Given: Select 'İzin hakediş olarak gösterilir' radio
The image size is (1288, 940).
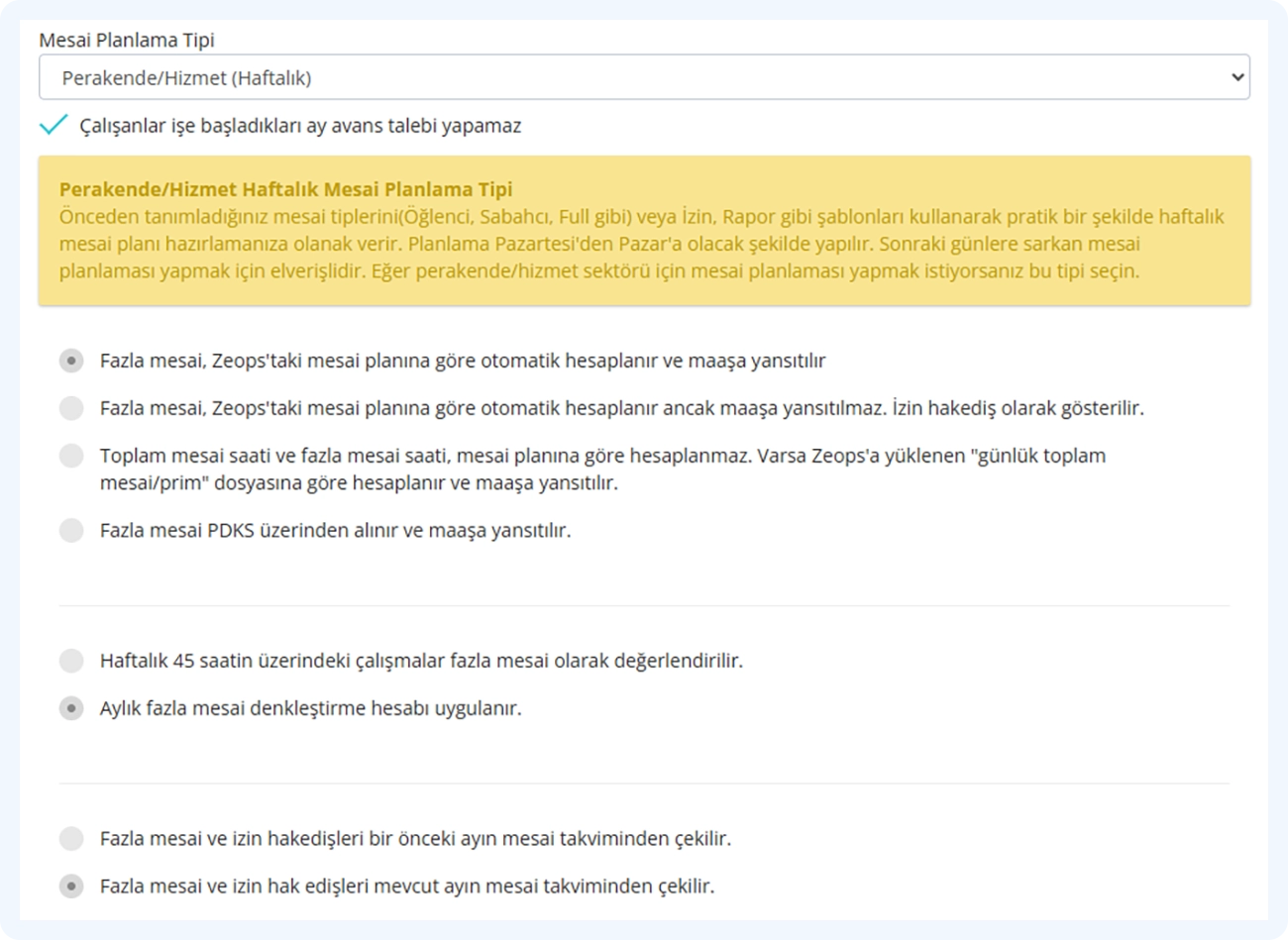Looking at the screenshot, I should [x=71, y=408].
